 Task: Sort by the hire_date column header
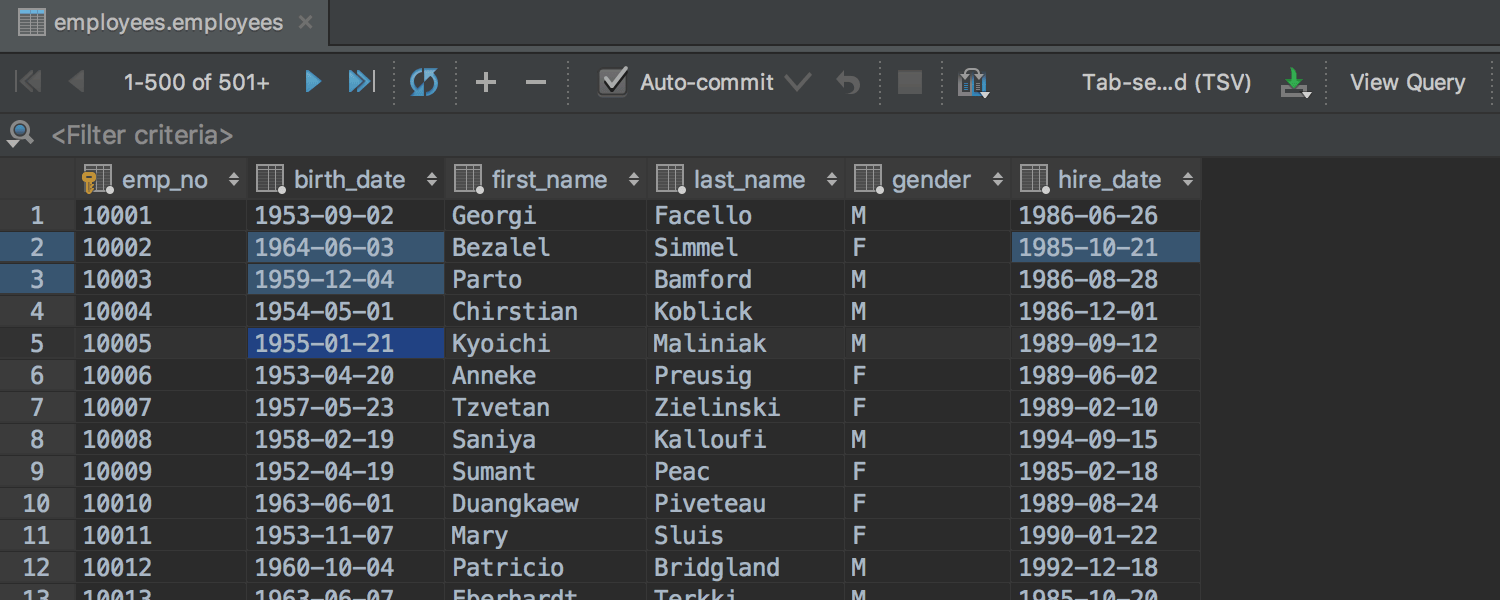pyautogui.click(x=1109, y=180)
